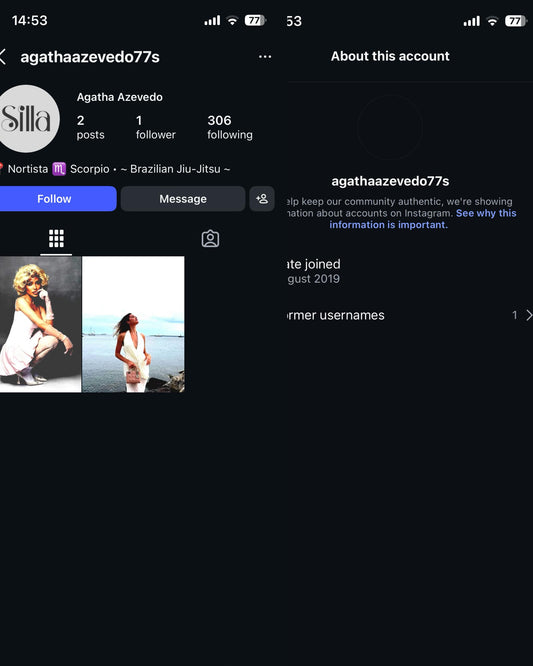Open the Silla profile picture
533x666 pixels.
(28, 119)
